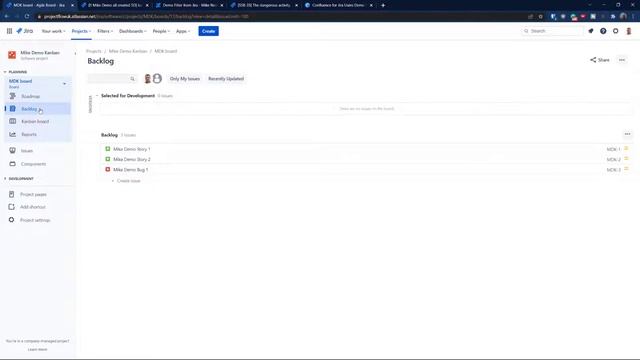This screenshot has width=640, height=360.
Task: Click the MDK board breadcrumb
Action: point(166,51)
